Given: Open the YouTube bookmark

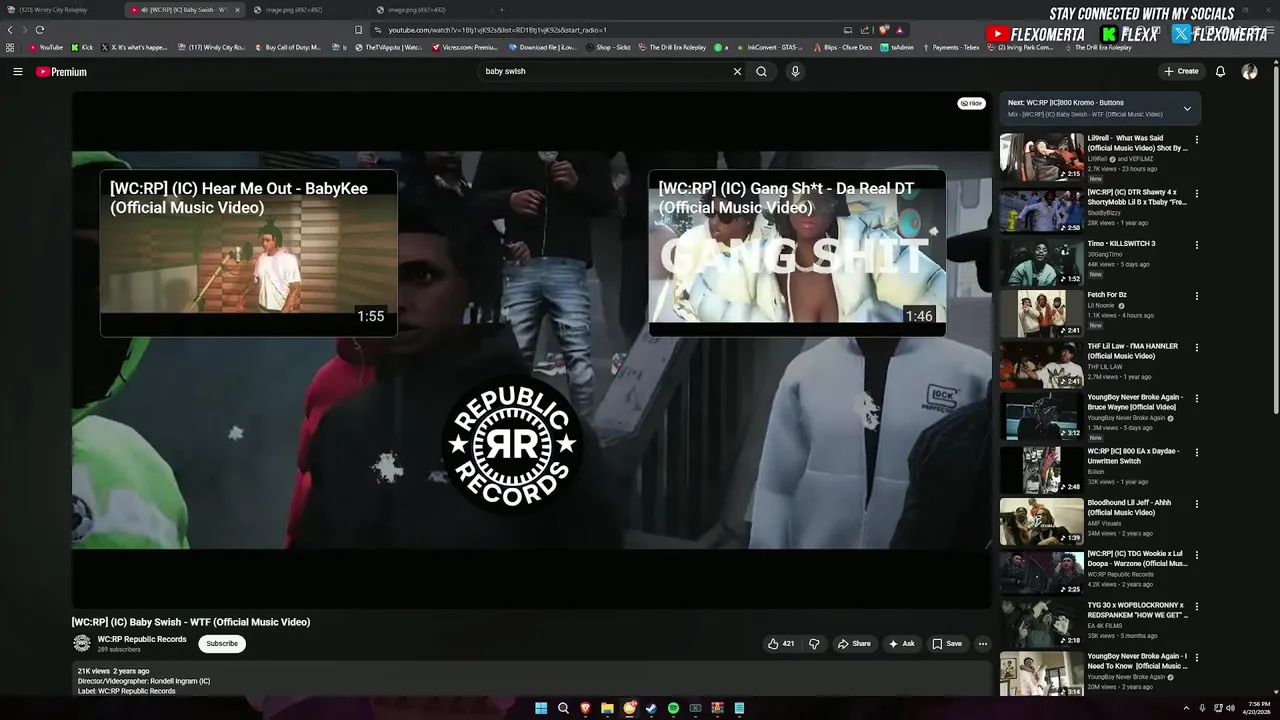Looking at the screenshot, I should tap(46, 47).
